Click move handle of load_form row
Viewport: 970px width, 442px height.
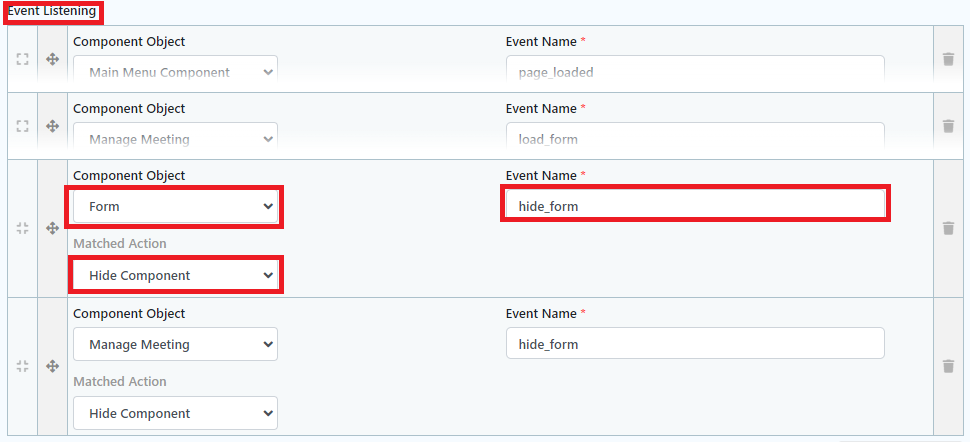[x=53, y=126]
